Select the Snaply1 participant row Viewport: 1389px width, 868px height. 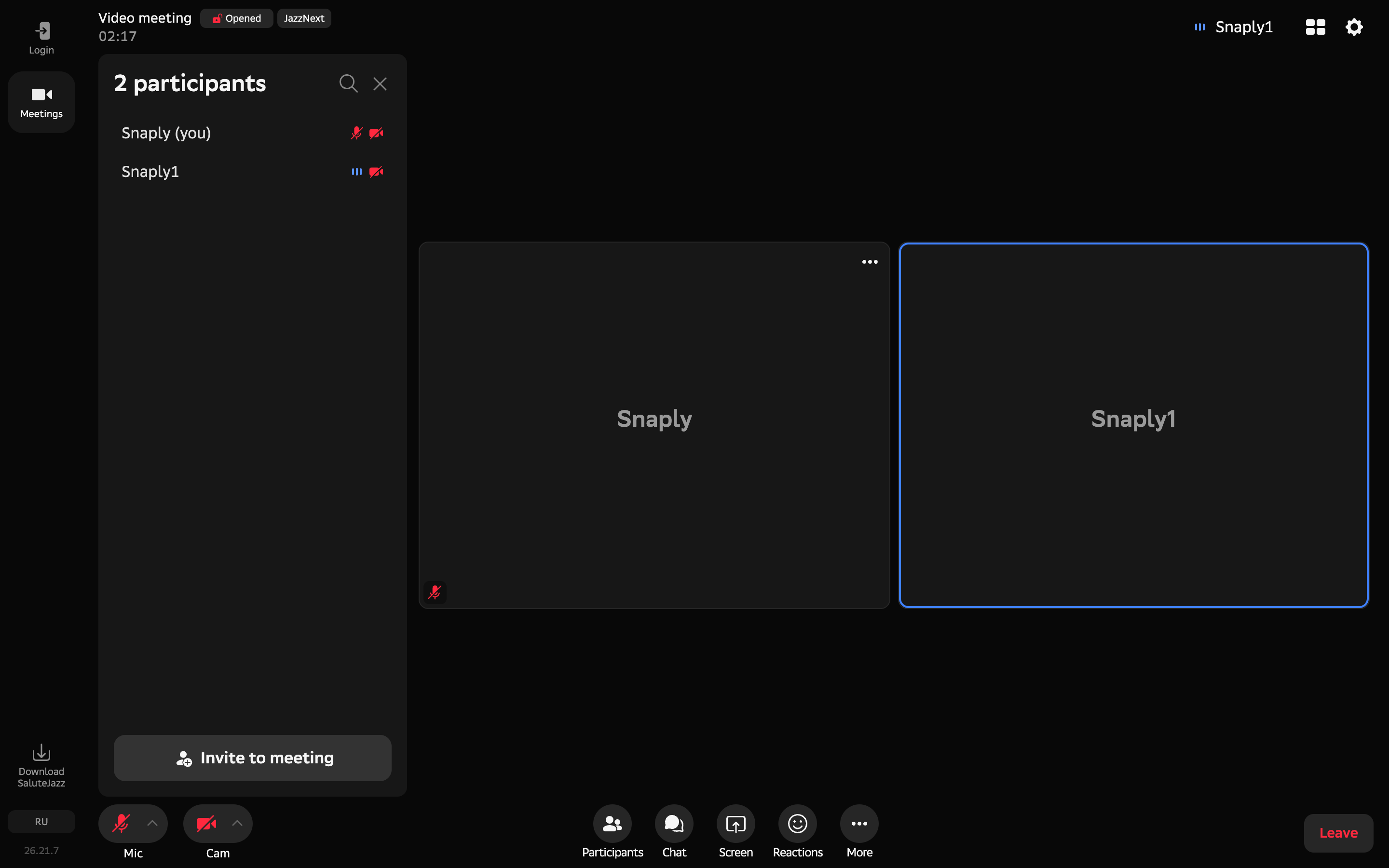pyautogui.click(x=253, y=172)
